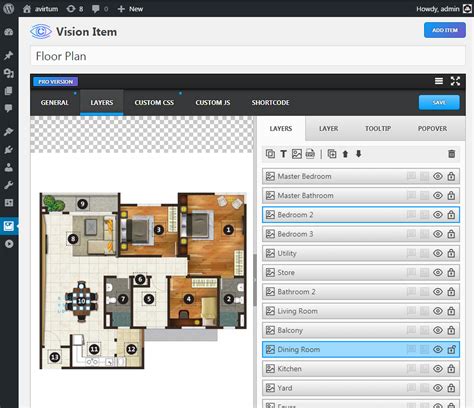Add a new text layer with the T icon

coord(283,154)
